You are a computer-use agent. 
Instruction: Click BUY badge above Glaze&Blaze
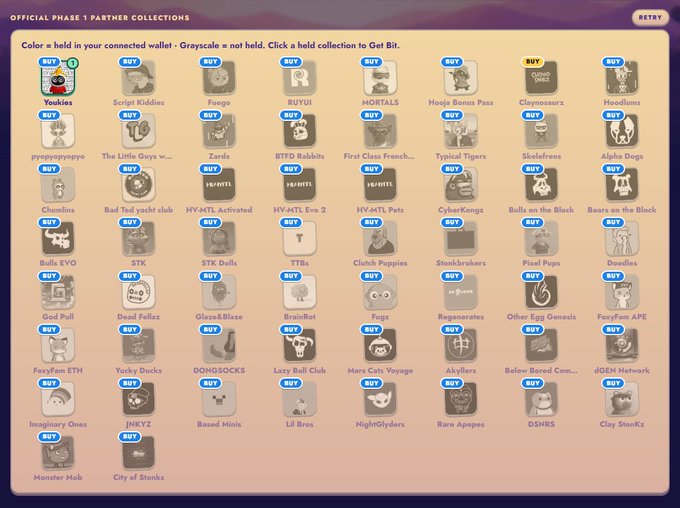pos(210,276)
